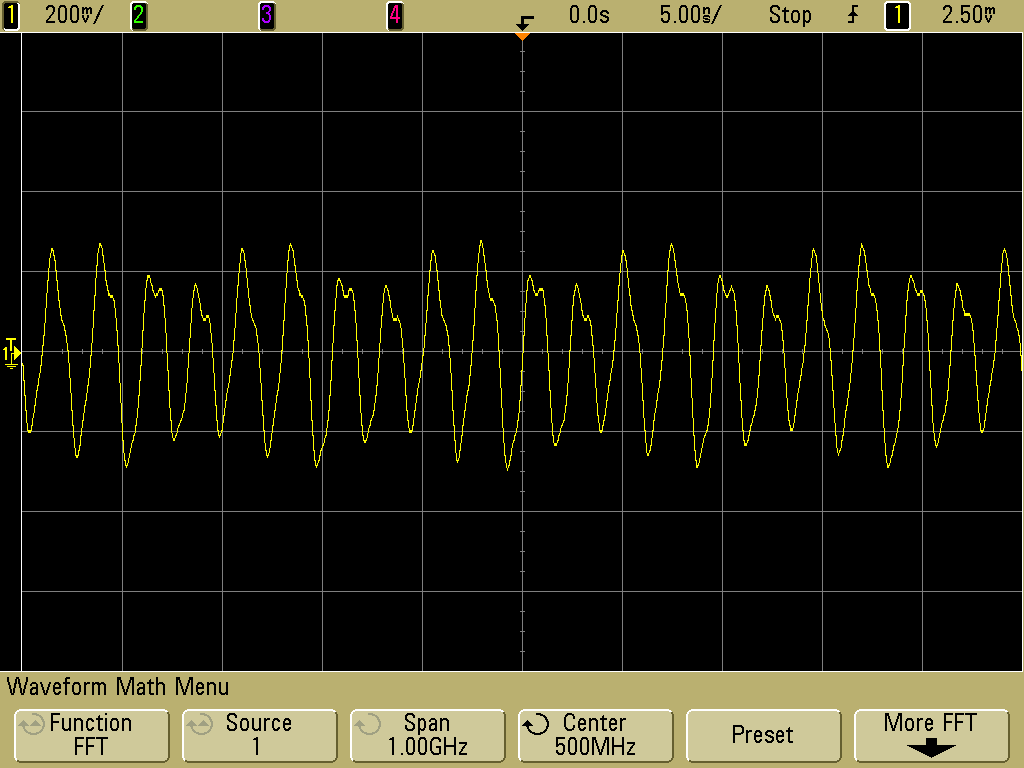The height and width of the screenshot is (768, 1024).
Task: Select the 5.00ns/ timebase readout
Action: [x=691, y=15]
